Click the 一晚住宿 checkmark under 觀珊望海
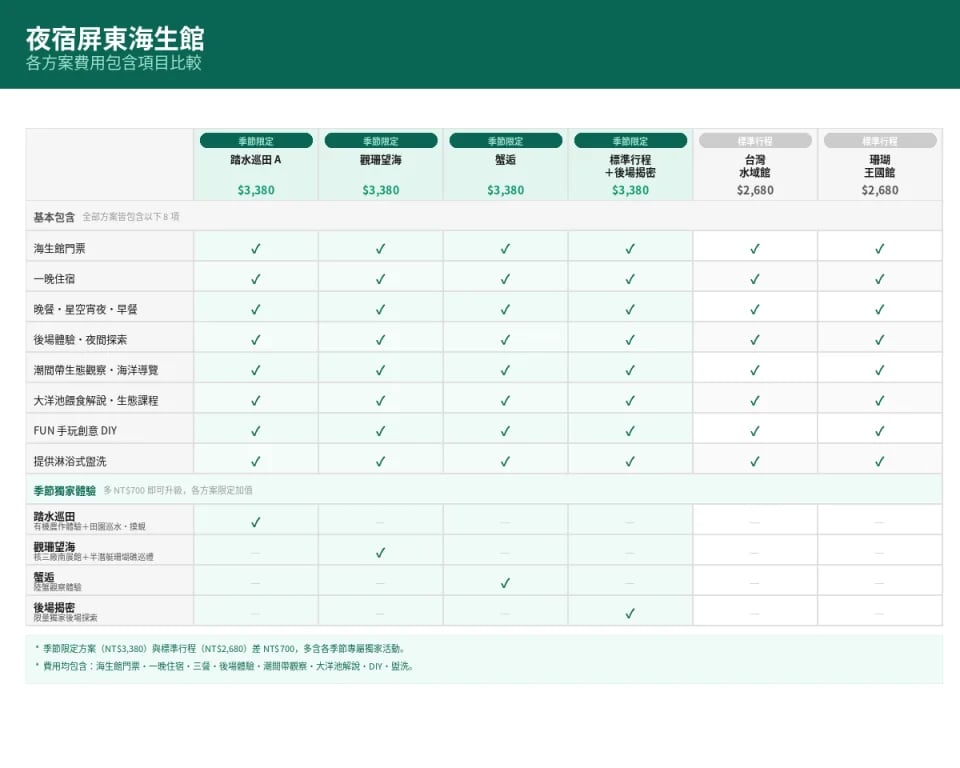This screenshot has height=768, width=960. (x=381, y=279)
